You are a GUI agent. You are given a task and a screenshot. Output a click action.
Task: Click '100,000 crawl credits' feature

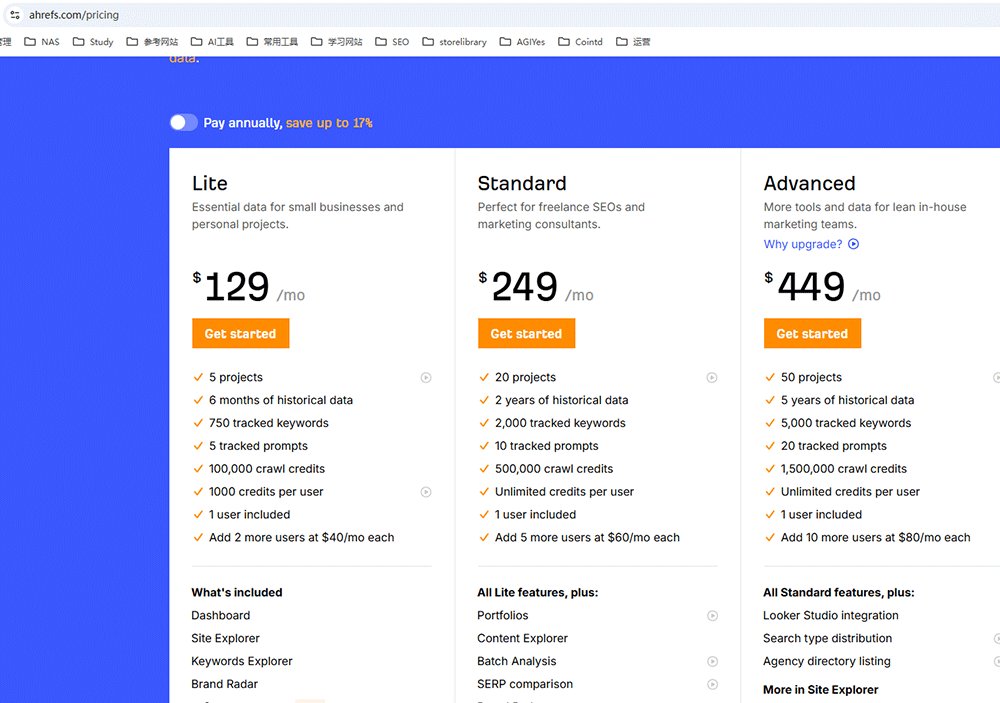point(267,469)
